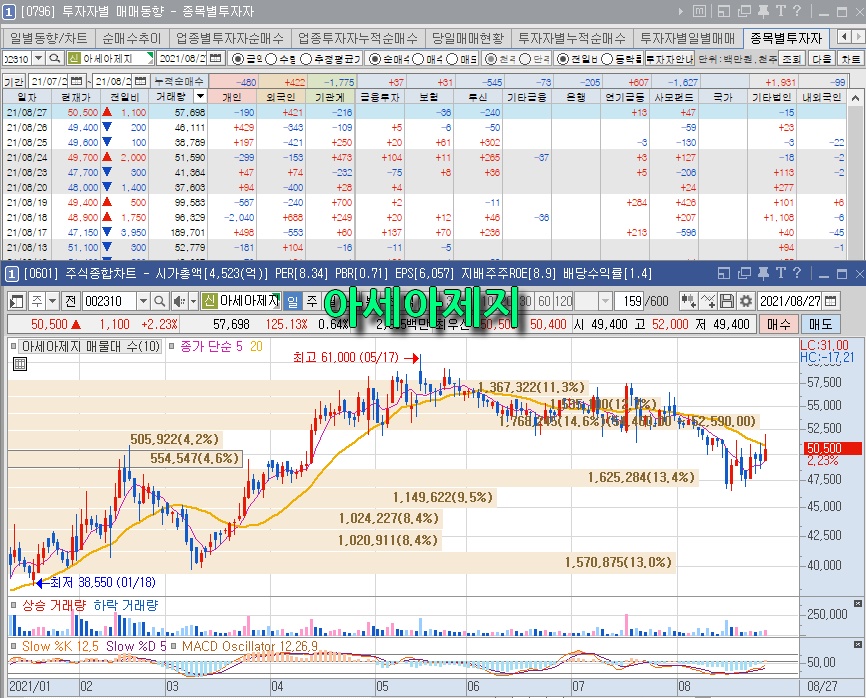Click the grid table icon under the chart legend
Image resolution: width=866 pixels, height=698 pixels.
(20, 364)
